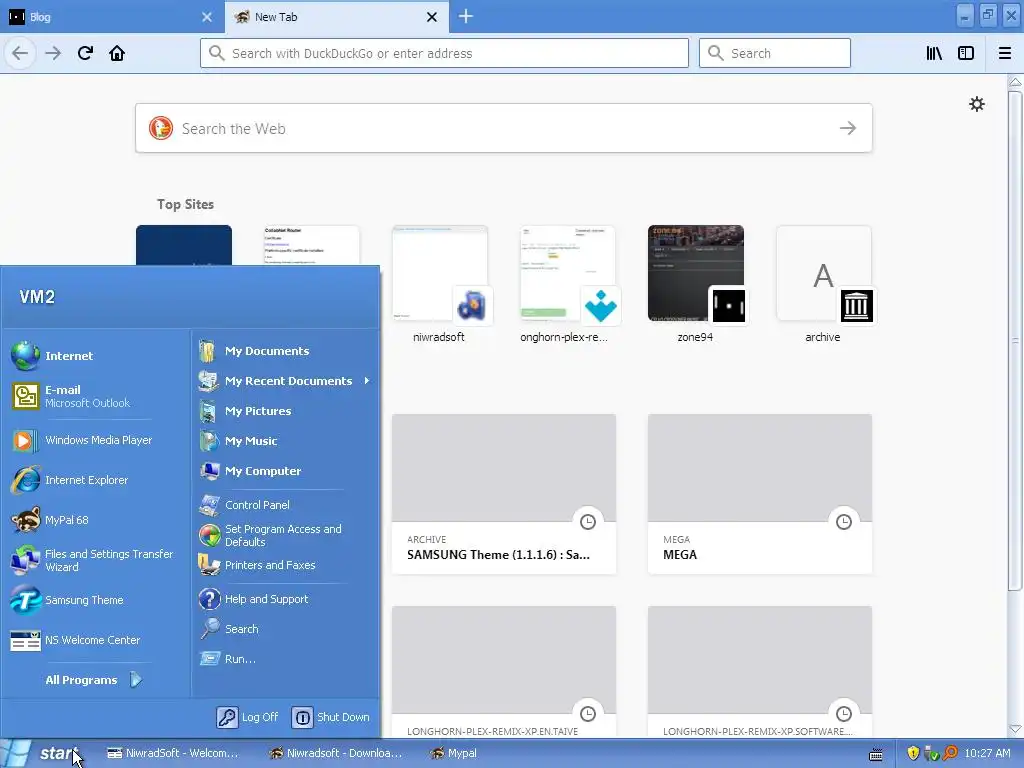Switch to Niwradsoft - Downloa... taskbar window

pyautogui.click(x=336, y=753)
